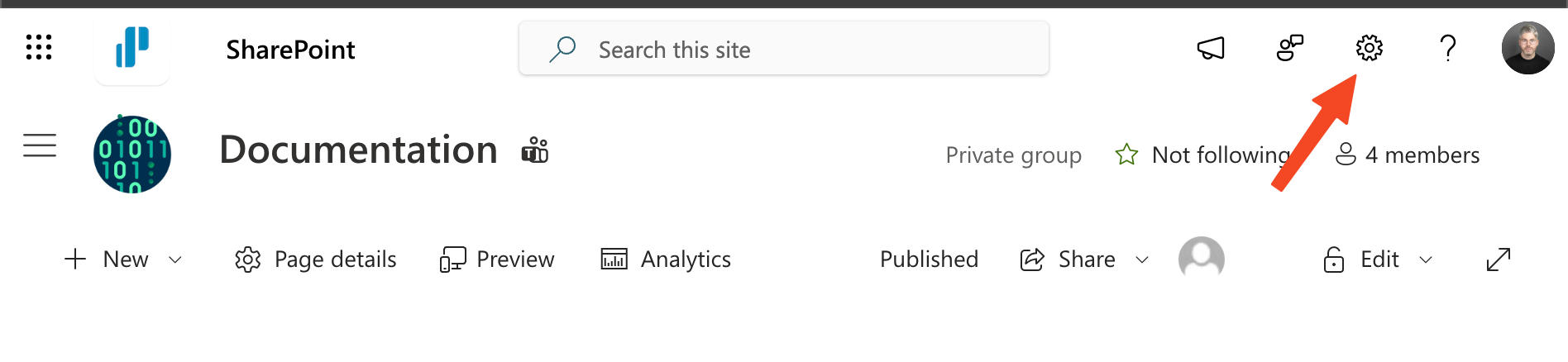Screen dimensions: 1568x362
Task: Open the people chat icon
Action: [x=1290, y=48]
